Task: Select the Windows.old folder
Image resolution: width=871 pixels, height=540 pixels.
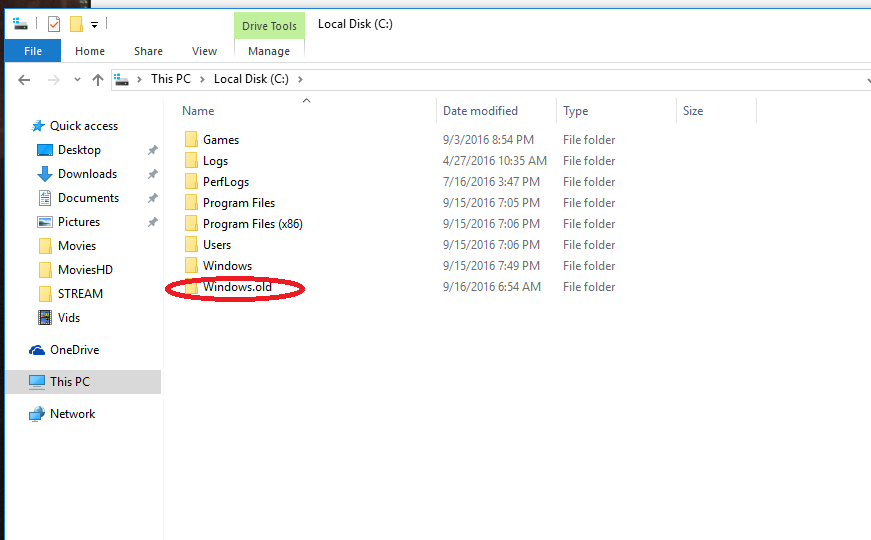Action: [x=237, y=287]
